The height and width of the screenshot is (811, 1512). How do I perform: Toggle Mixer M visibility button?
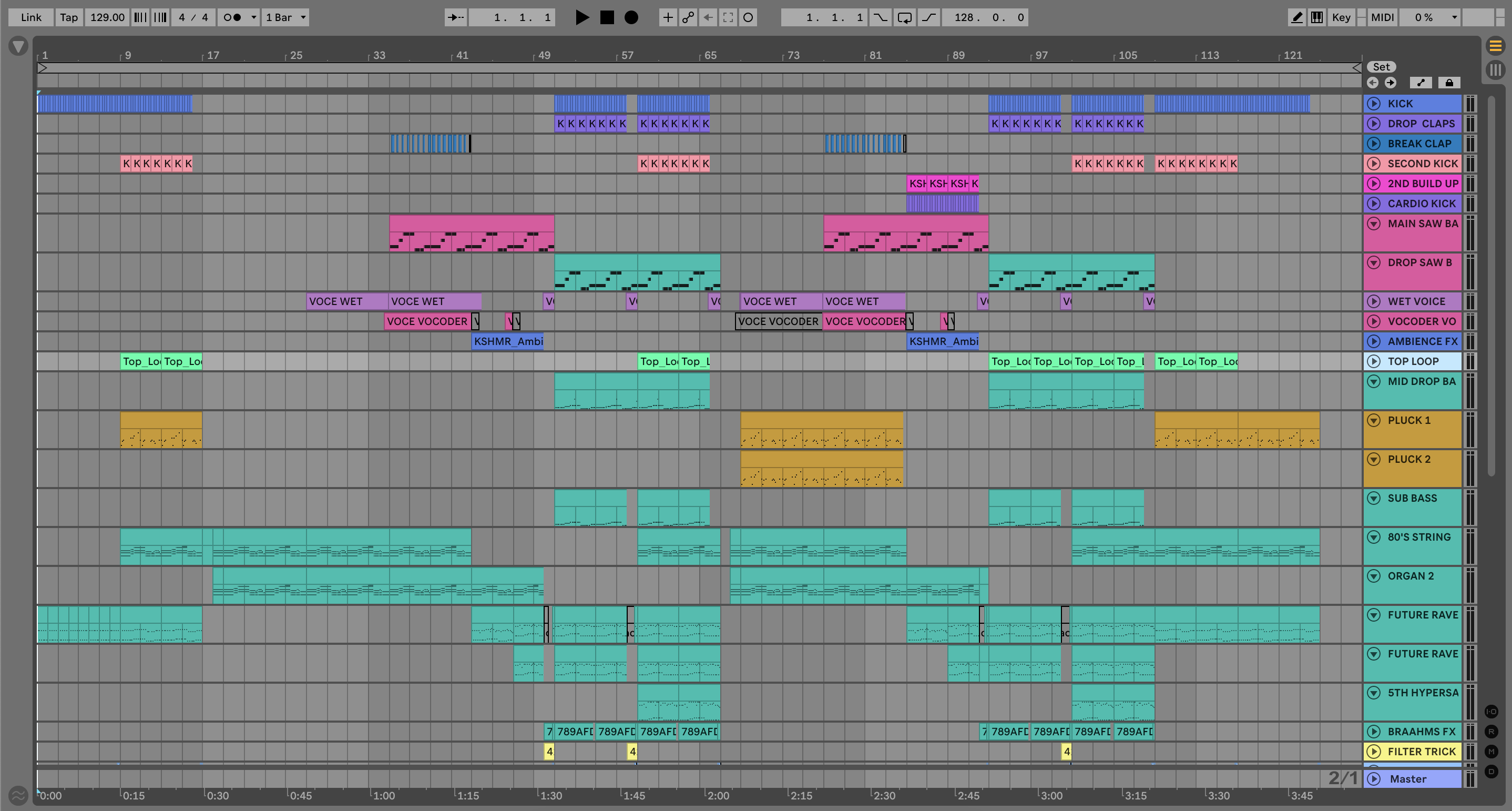coord(1491,751)
